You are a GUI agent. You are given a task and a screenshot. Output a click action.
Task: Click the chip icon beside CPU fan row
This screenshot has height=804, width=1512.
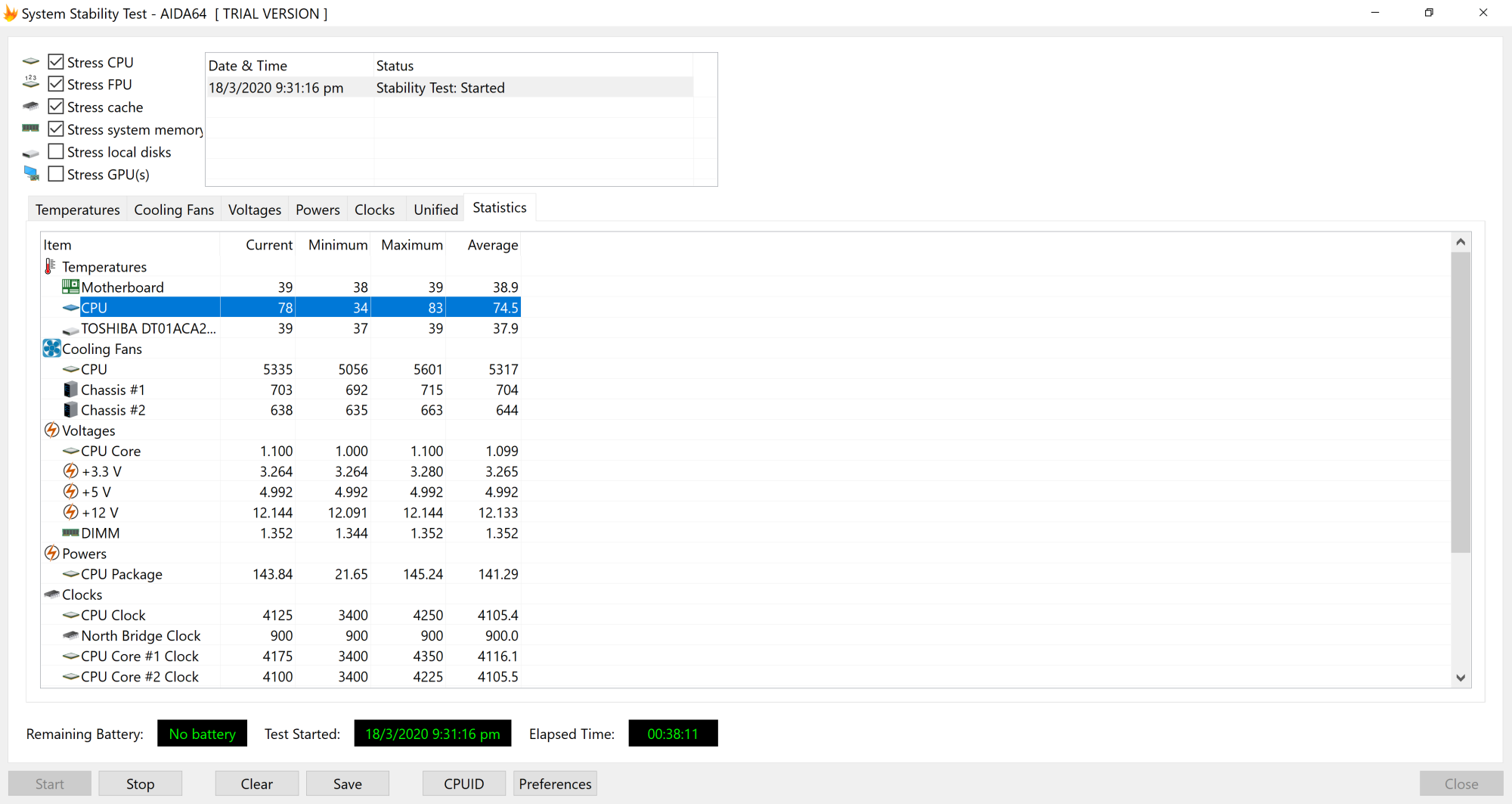[x=70, y=369]
